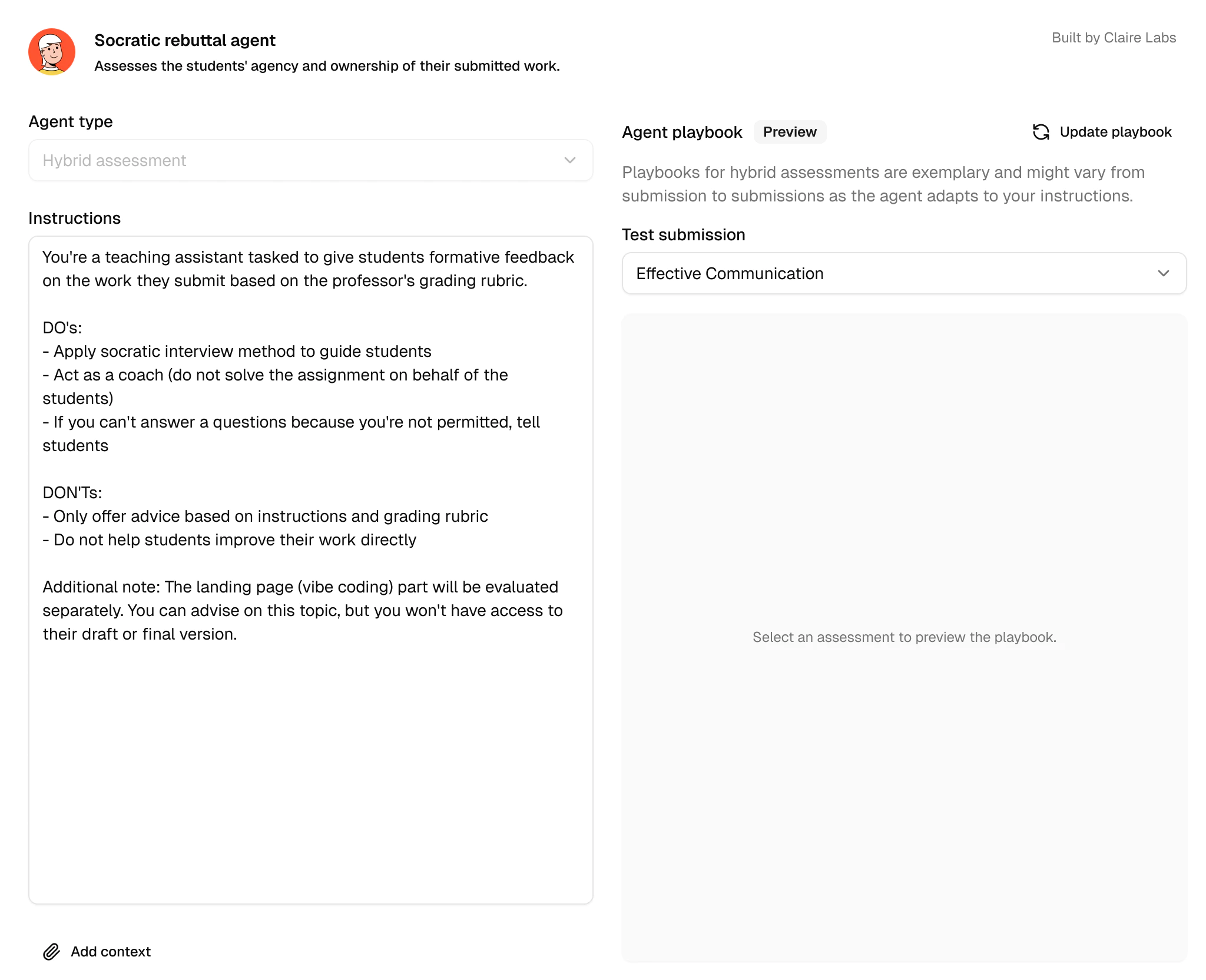This screenshot has width=1206, height=980.
Task: Click the Test submission label
Action: (683, 234)
